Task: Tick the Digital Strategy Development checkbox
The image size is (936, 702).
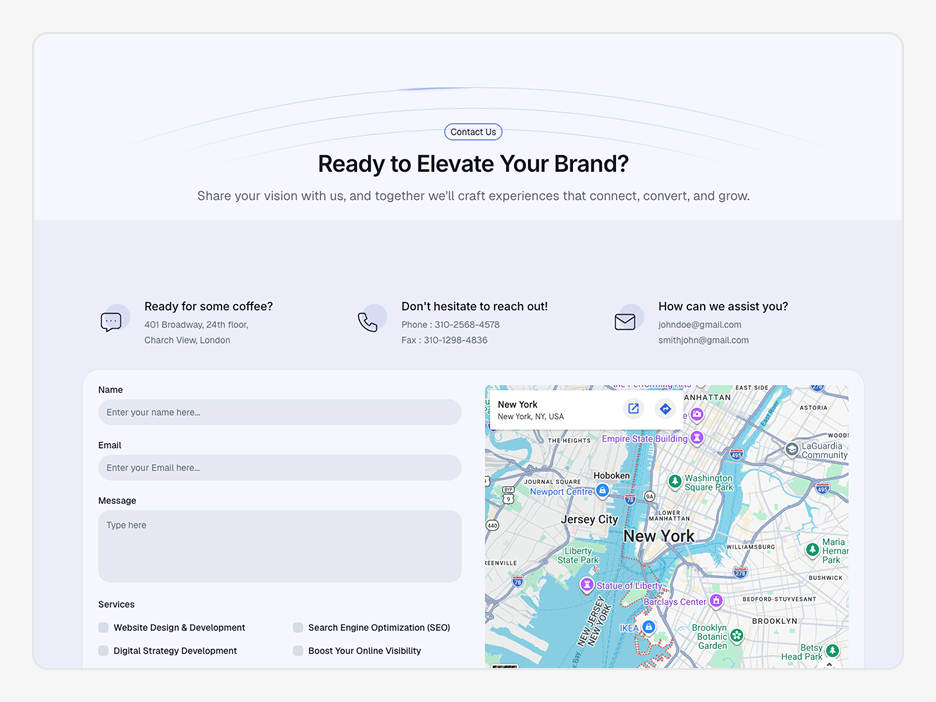Action: [x=103, y=651]
